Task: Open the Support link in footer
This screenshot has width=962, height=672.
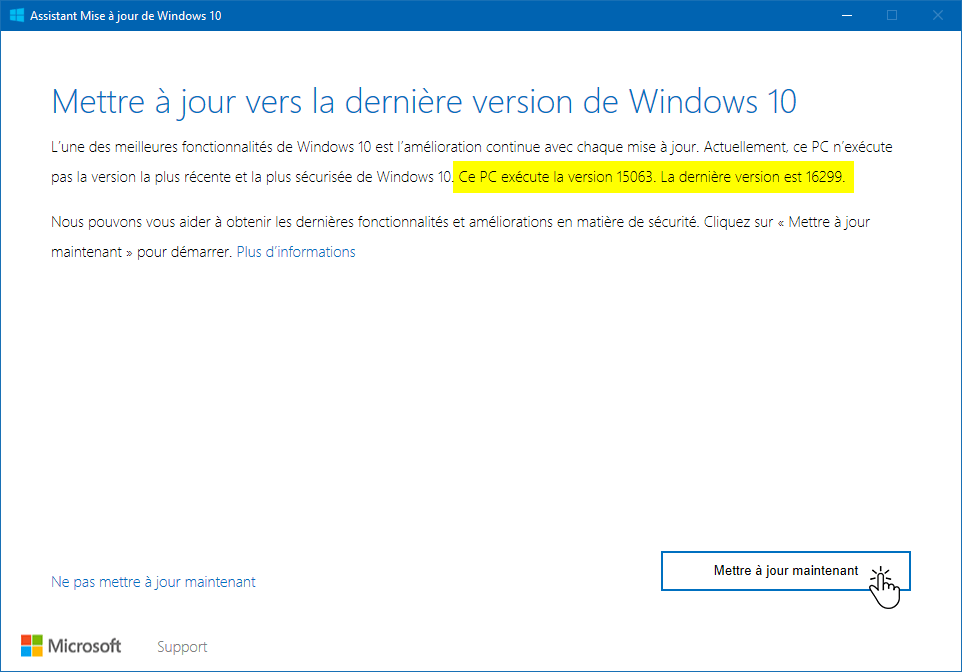Action: 182,647
